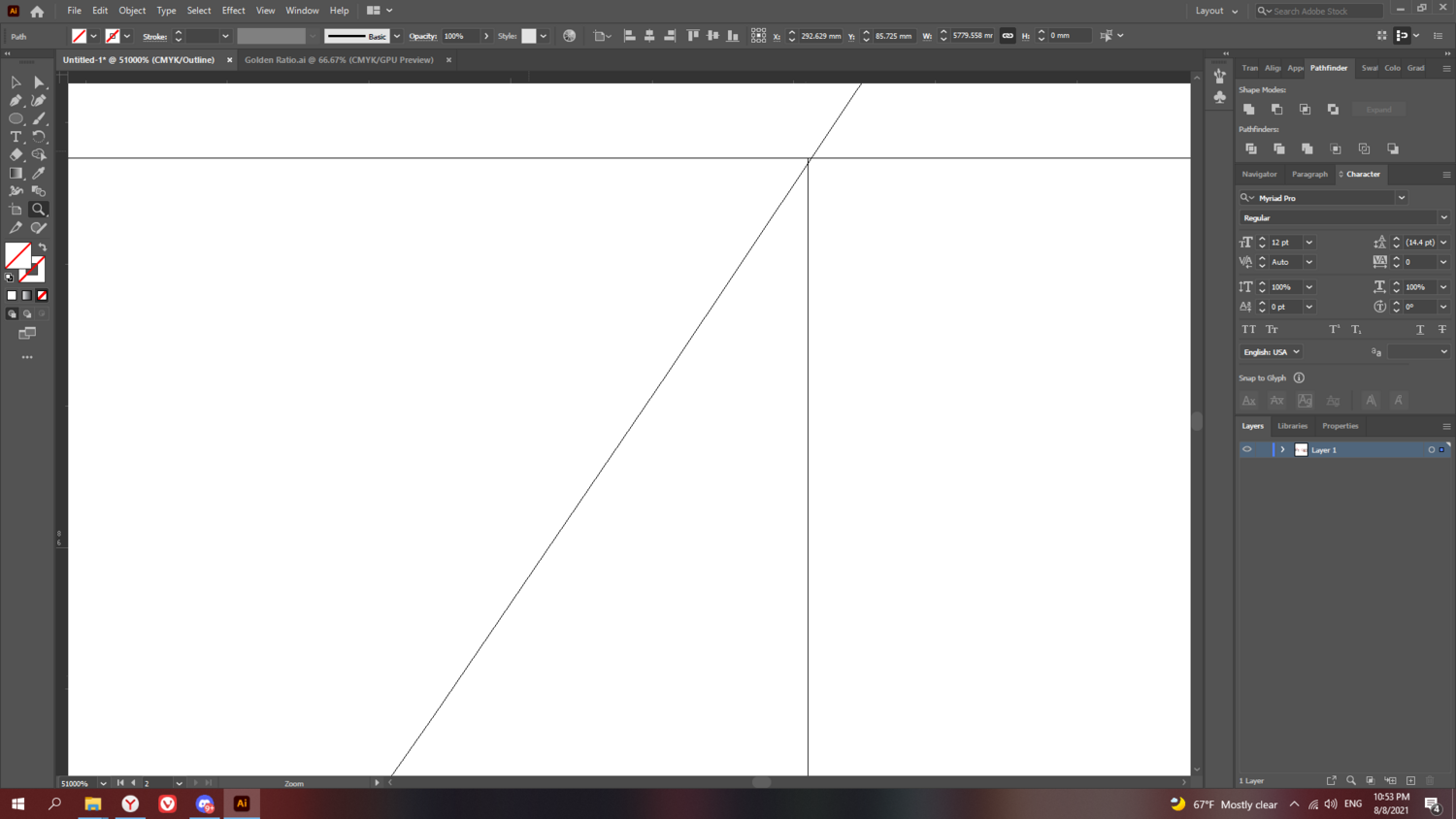Choose the Curvature tool
The image size is (1456, 819).
pyautogui.click(x=39, y=101)
